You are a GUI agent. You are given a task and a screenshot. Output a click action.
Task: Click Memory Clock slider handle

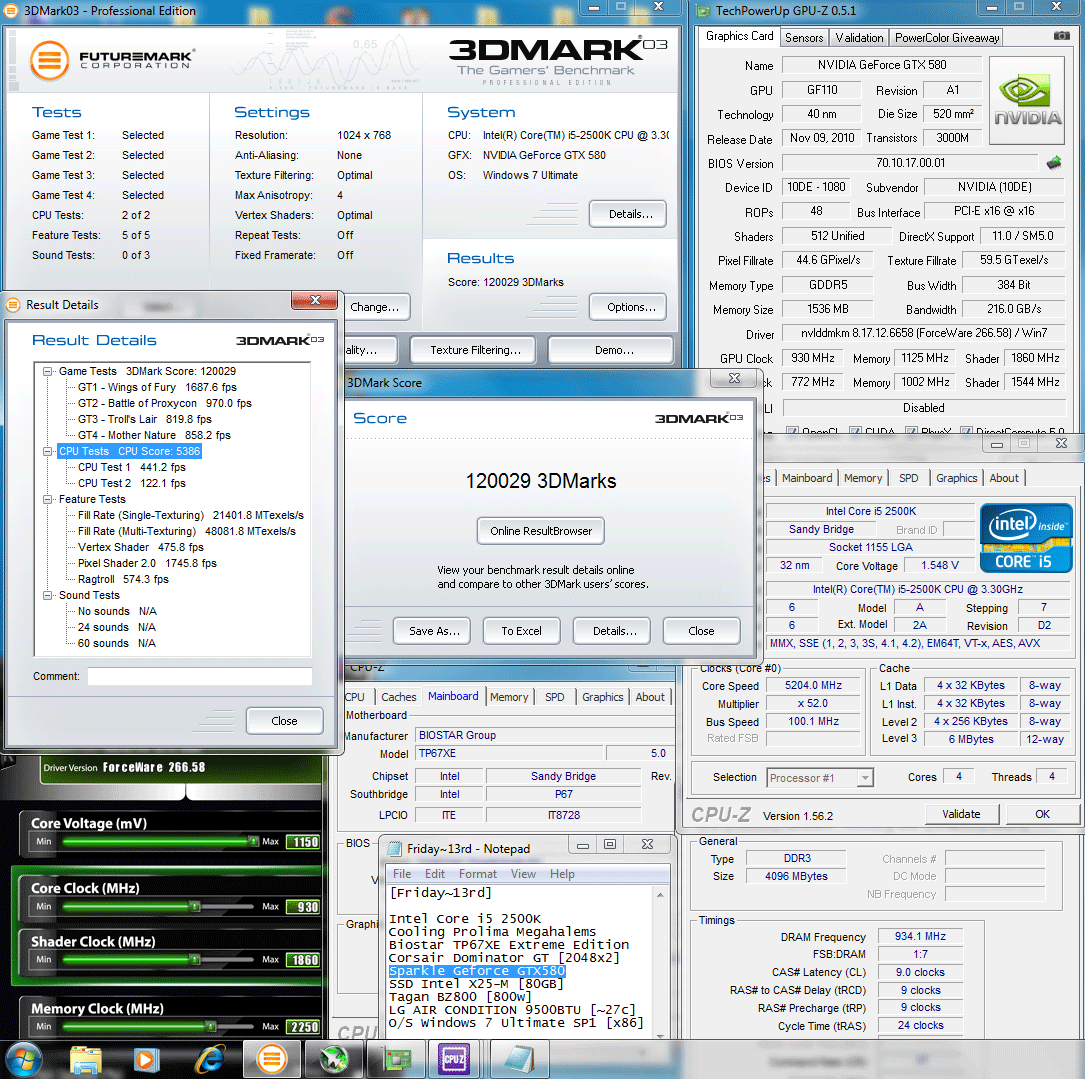[210, 1026]
